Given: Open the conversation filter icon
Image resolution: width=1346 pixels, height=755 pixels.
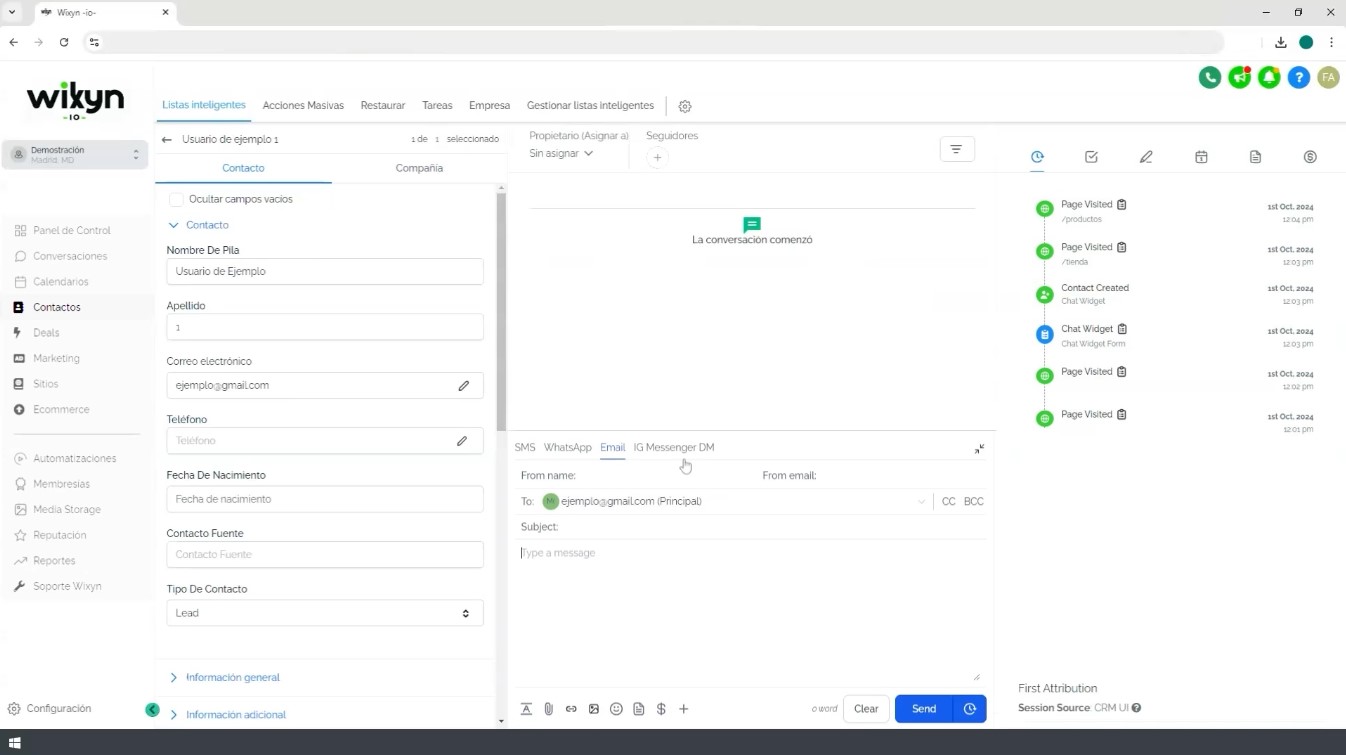Looking at the screenshot, I should point(957,149).
